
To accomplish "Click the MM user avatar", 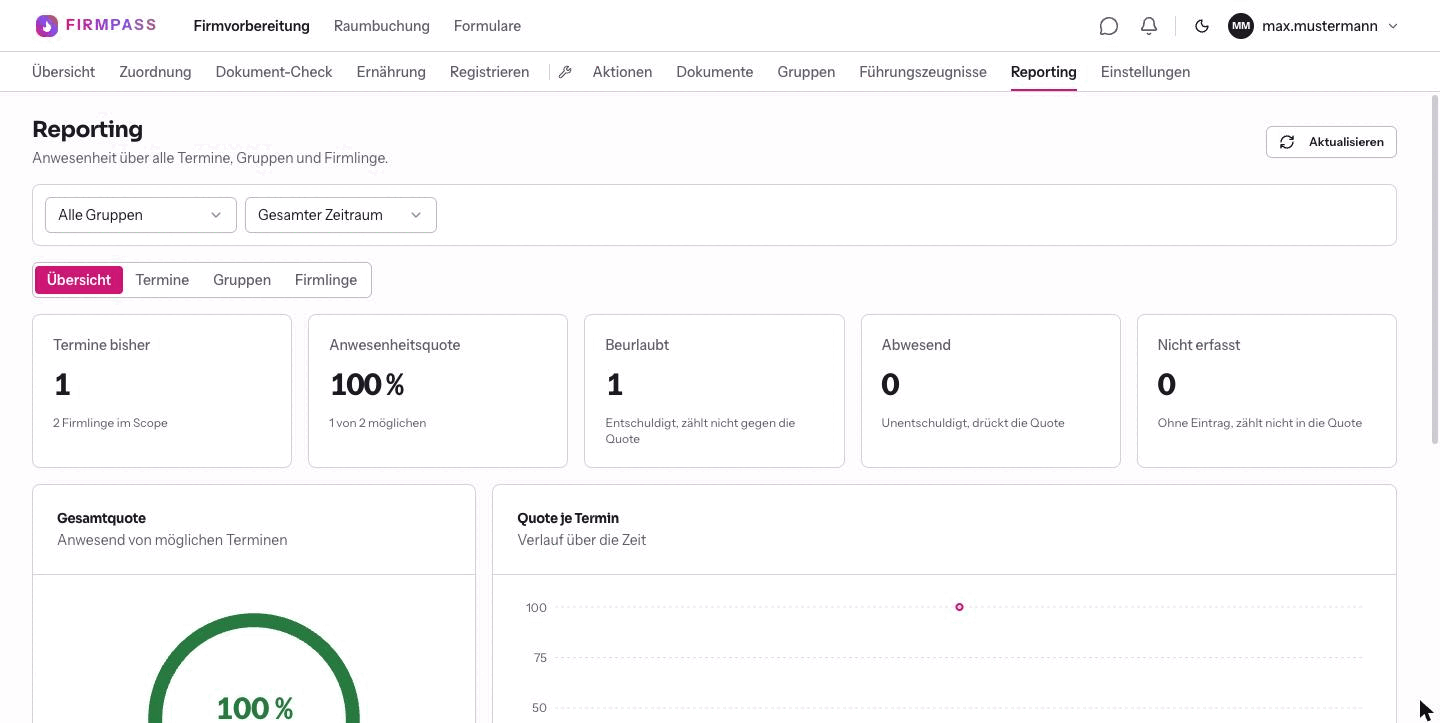I will (x=1241, y=26).
